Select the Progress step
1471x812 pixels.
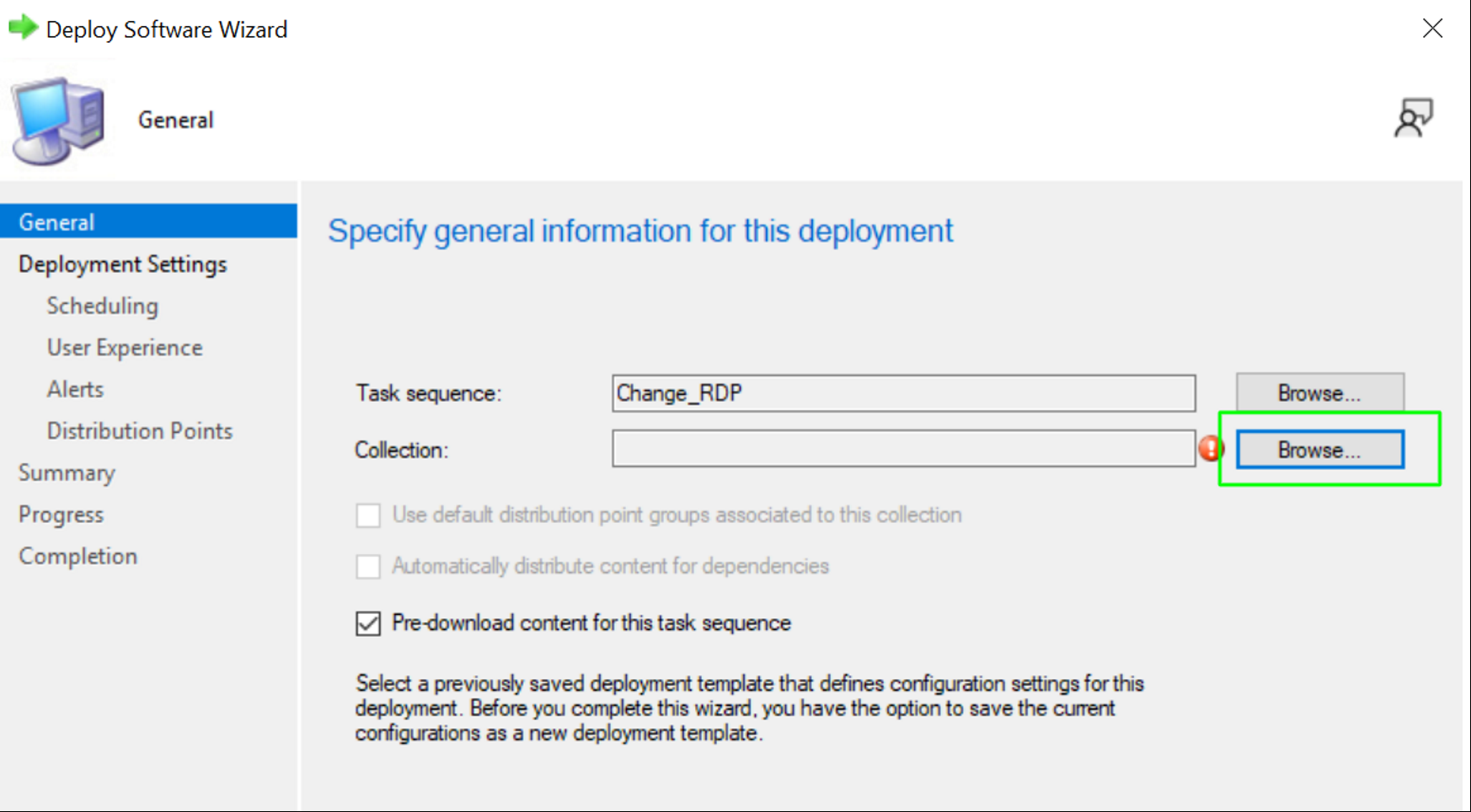click(x=62, y=514)
